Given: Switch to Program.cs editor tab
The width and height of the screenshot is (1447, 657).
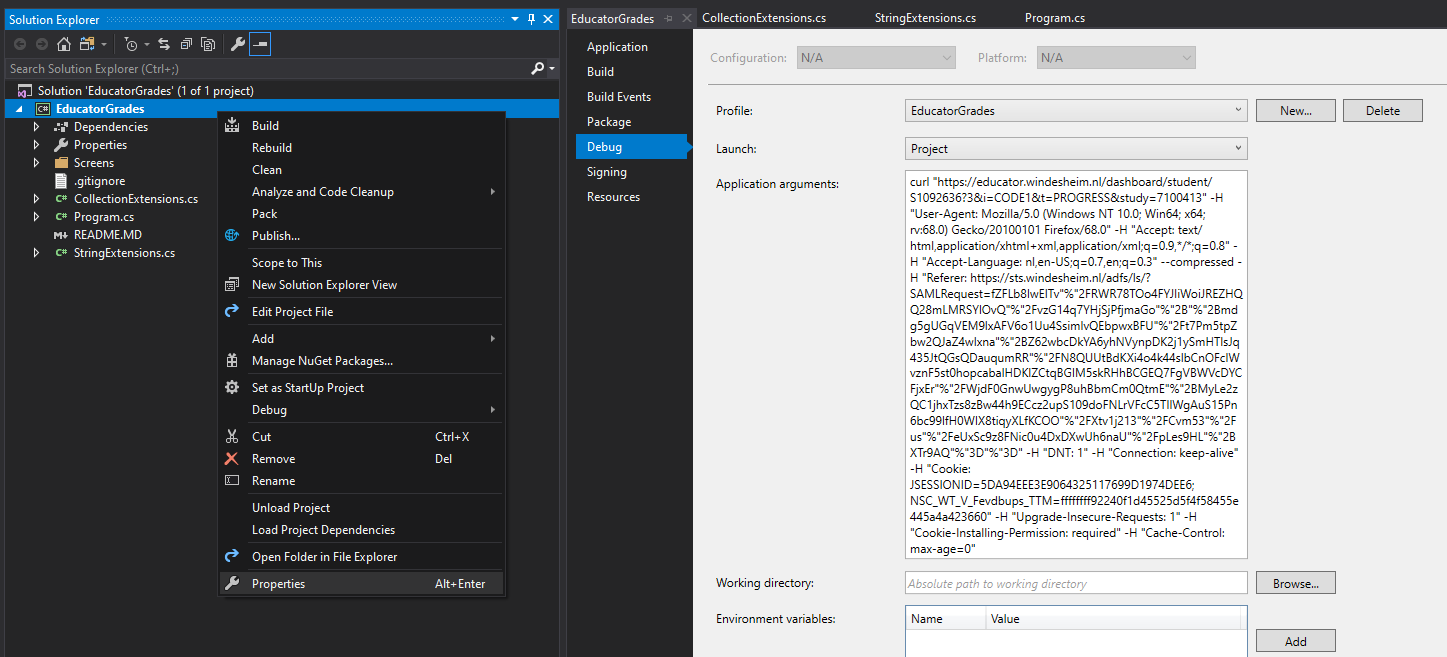Looking at the screenshot, I should 1055,18.
